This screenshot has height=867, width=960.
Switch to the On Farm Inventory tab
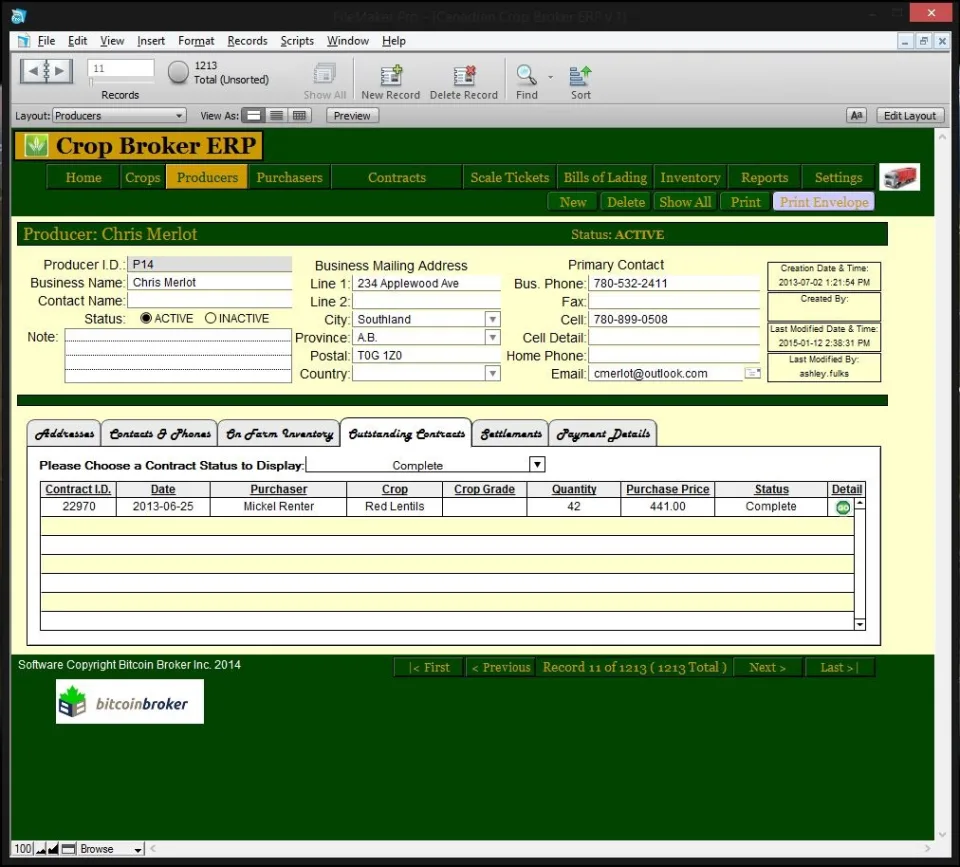tap(279, 434)
